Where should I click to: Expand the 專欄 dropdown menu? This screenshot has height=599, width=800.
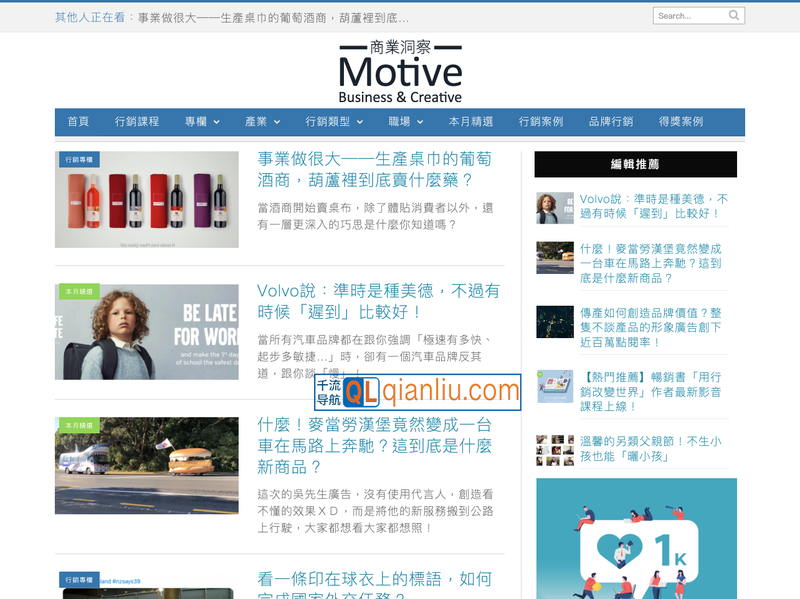click(x=200, y=121)
